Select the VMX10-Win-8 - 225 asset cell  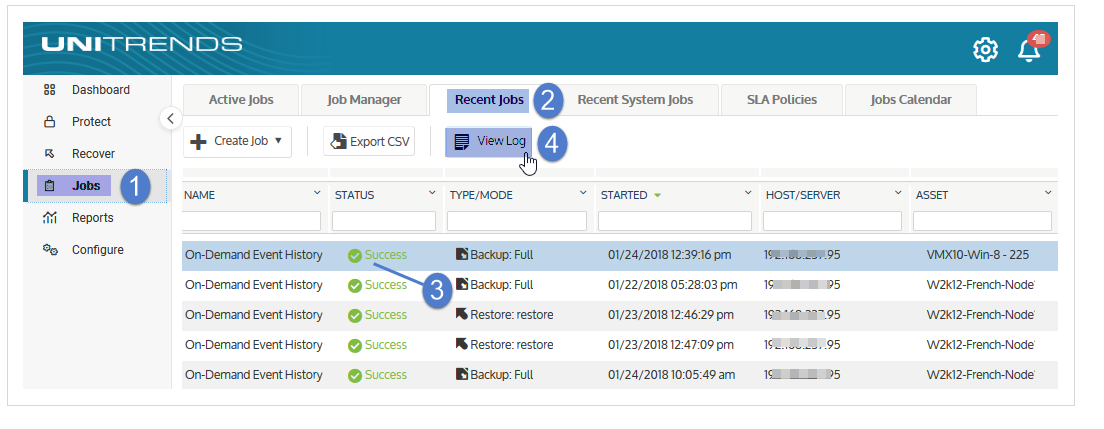(x=977, y=255)
